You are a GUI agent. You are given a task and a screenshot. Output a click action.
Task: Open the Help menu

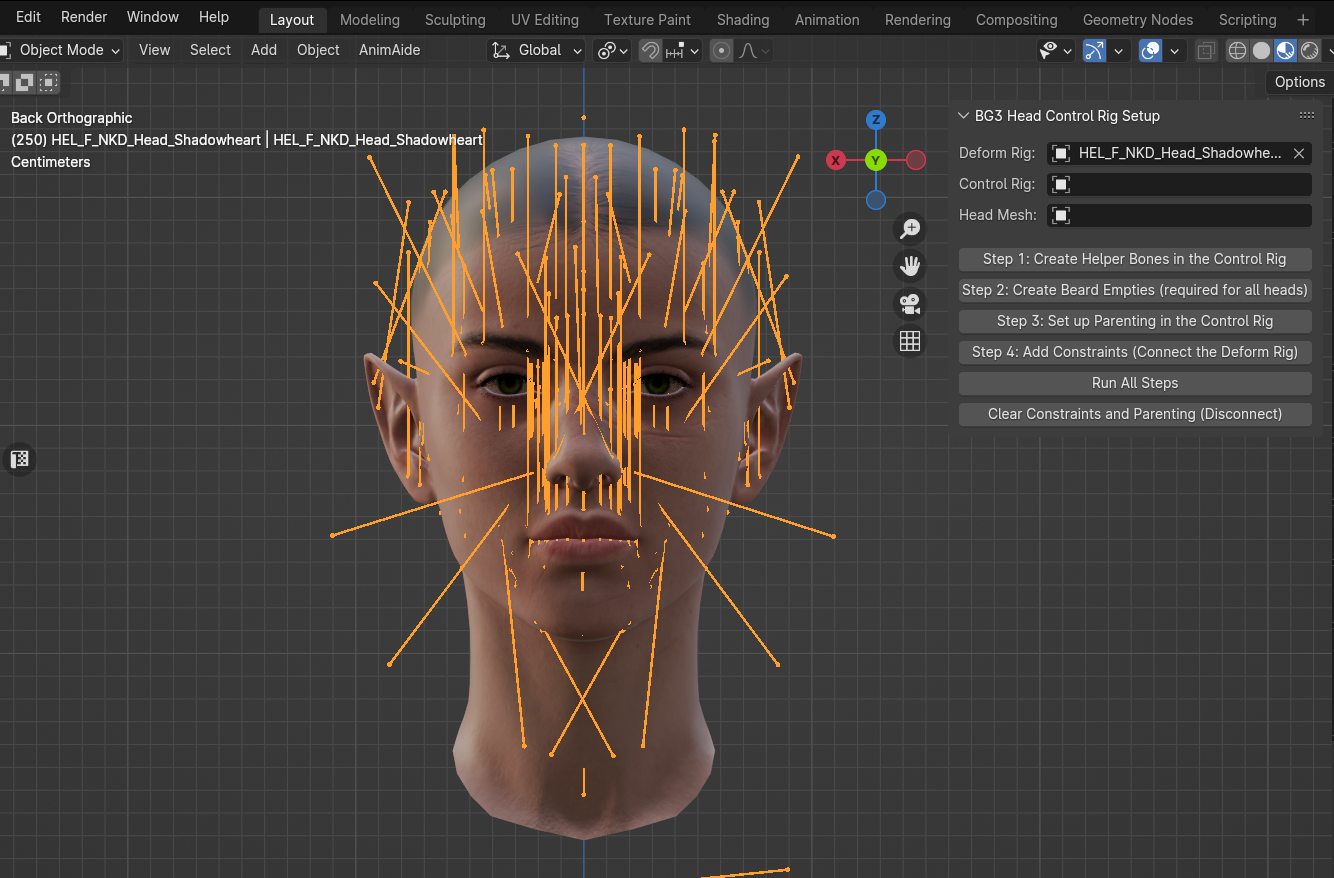(214, 17)
